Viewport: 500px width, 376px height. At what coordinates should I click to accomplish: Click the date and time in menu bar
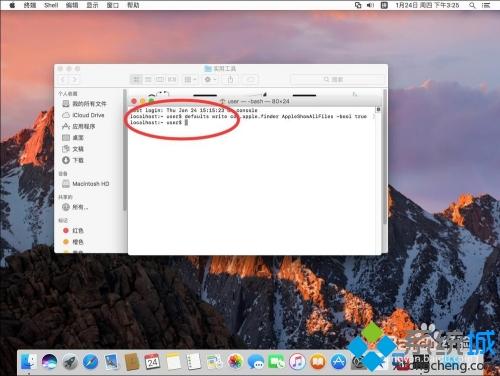click(427, 5)
